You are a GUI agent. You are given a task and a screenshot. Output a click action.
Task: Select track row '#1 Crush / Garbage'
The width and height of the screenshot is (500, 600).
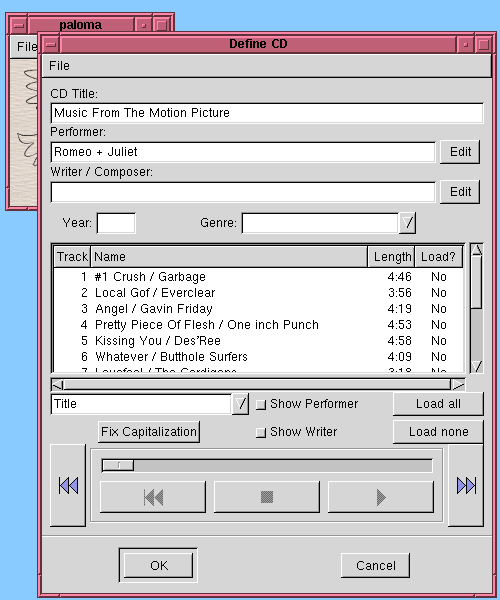click(x=259, y=277)
